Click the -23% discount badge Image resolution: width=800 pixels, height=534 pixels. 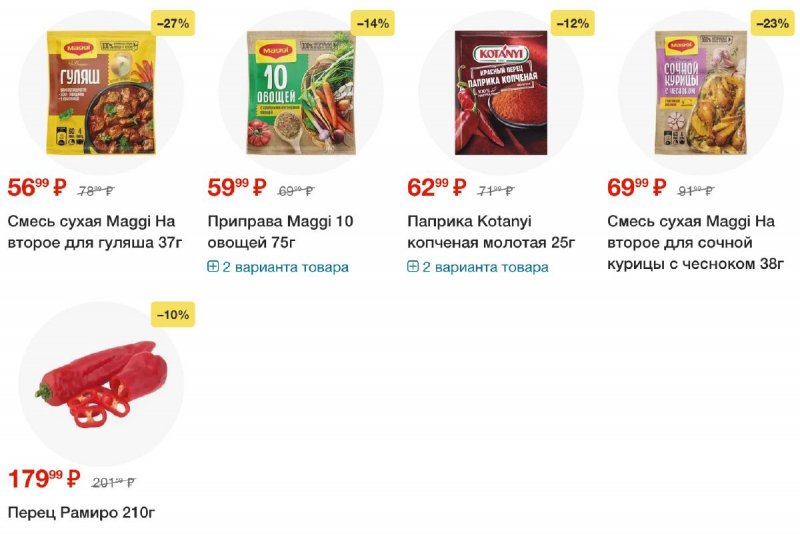(772, 23)
